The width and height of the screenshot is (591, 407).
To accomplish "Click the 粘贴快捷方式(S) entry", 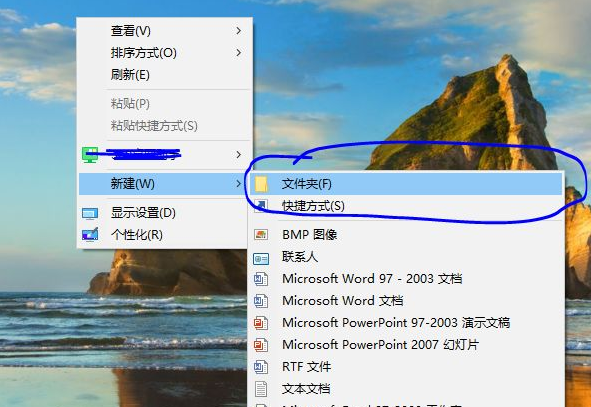I will coord(165,125).
